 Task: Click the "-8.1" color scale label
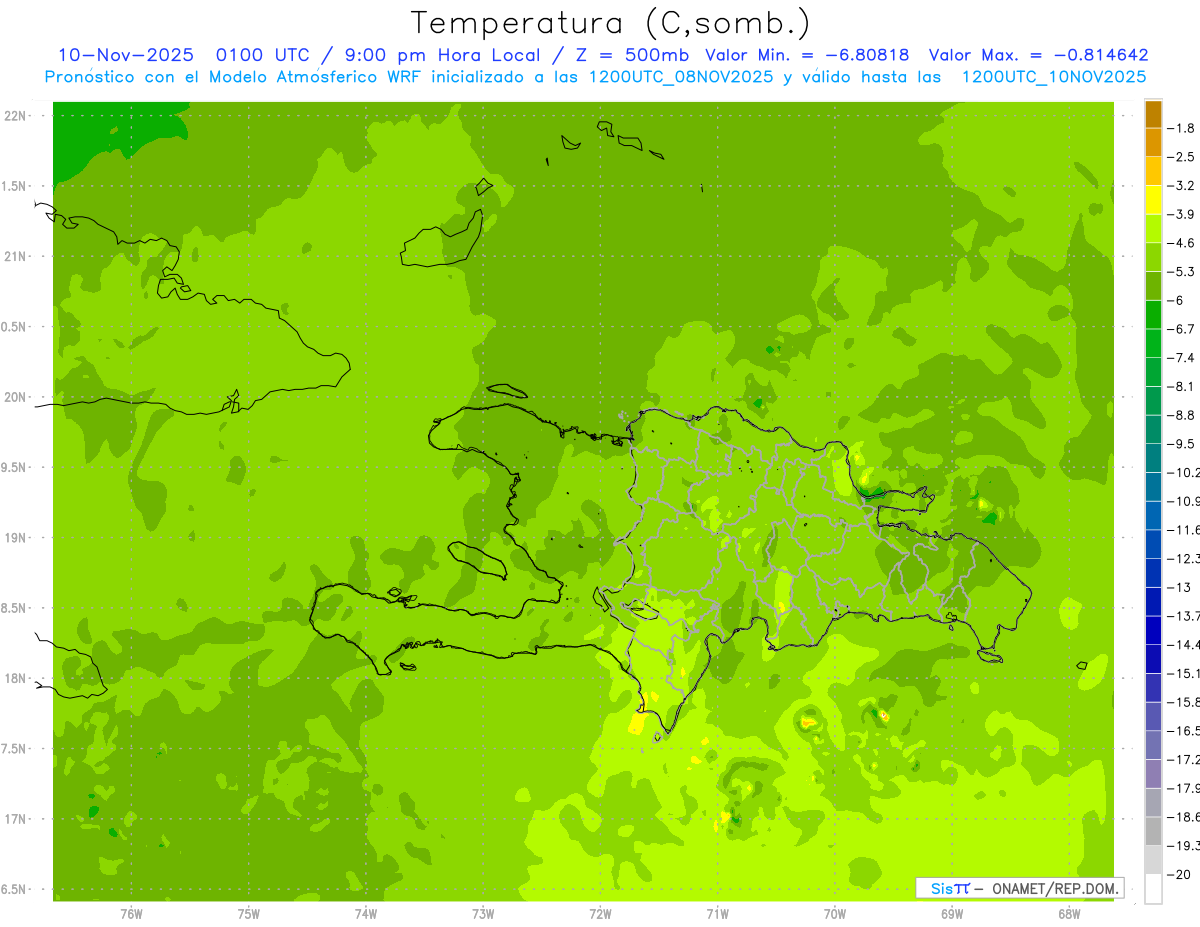tap(1182, 386)
